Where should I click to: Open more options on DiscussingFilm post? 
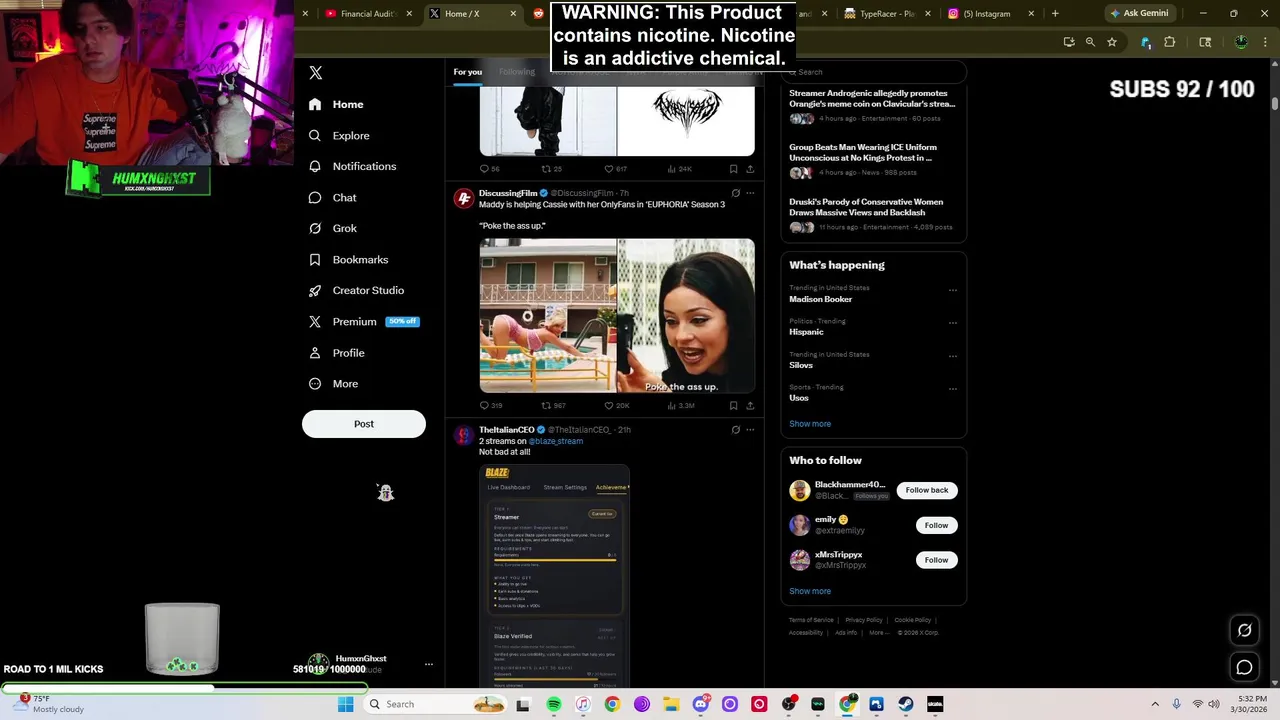click(750, 193)
